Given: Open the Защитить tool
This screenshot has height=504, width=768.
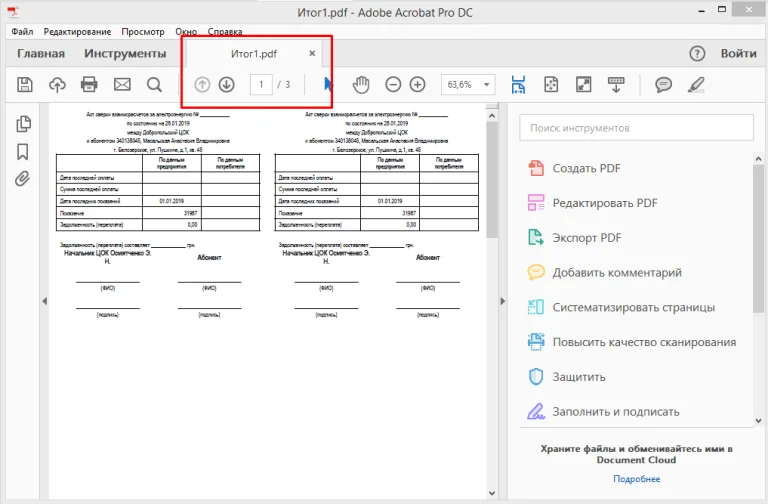Looking at the screenshot, I should tap(567, 377).
